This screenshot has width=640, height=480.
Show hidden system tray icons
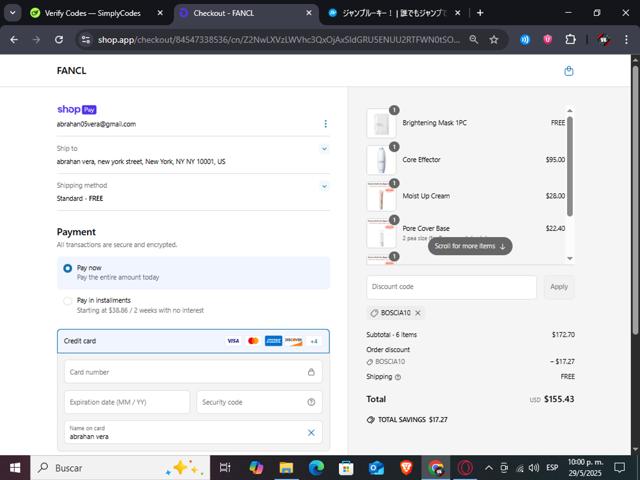[489, 468]
